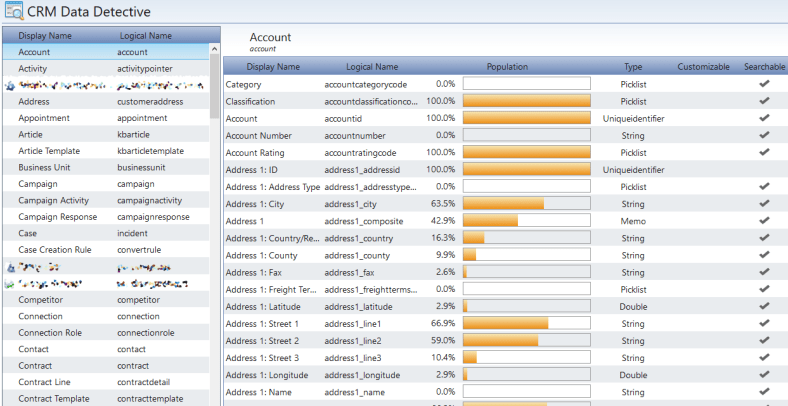Click the Account entity heading title
The width and height of the screenshot is (788, 406).
[x=270, y=37]
